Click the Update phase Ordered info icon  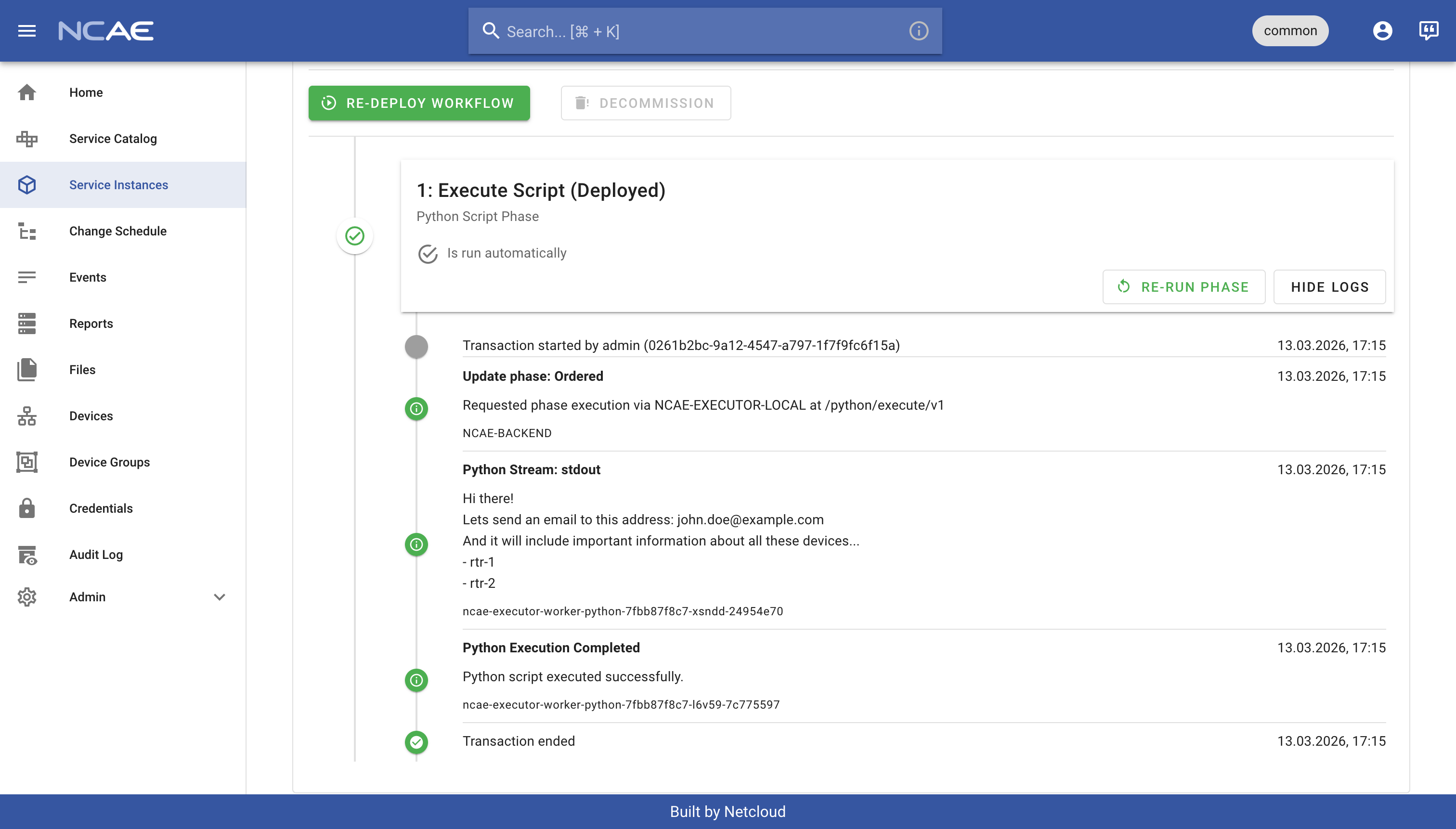point(416,409)
